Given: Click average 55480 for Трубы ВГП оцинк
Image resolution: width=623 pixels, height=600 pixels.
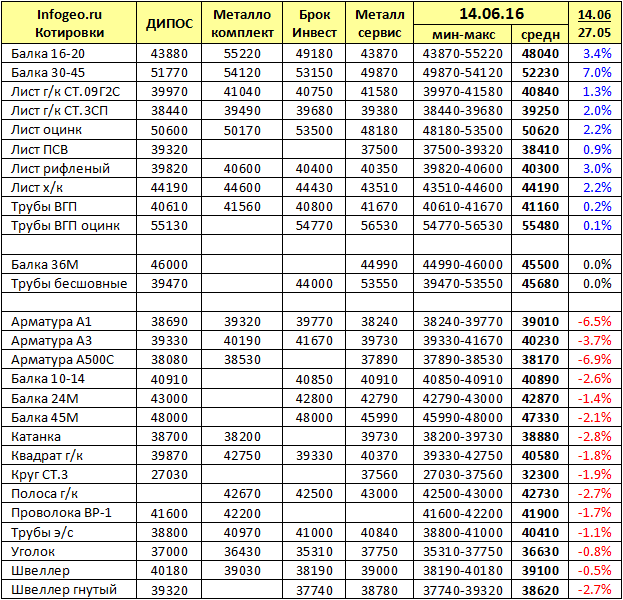Looking at the screenshot, I should point(540,226).
